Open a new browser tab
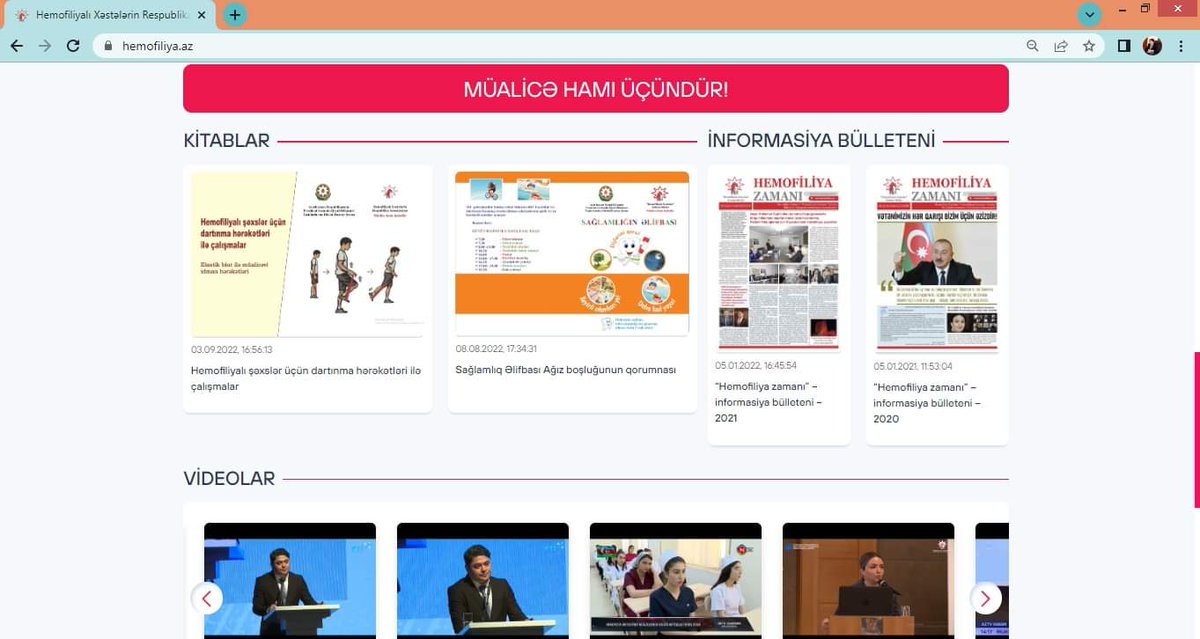This screenshot has width=1200, height=639. tap(235, 15)
